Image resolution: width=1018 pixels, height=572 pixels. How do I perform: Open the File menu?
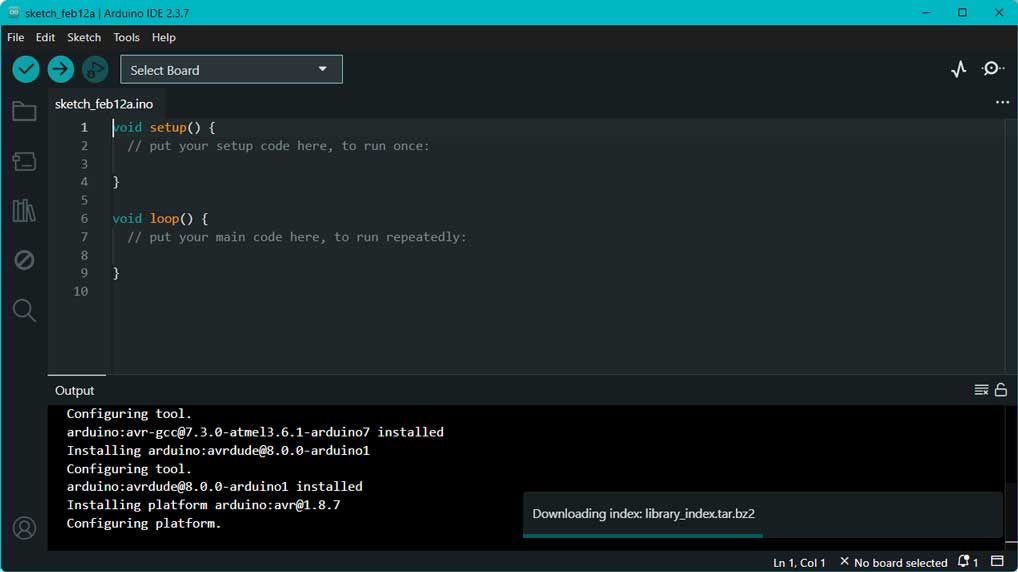pyautogui.click(x=16, y=38)
